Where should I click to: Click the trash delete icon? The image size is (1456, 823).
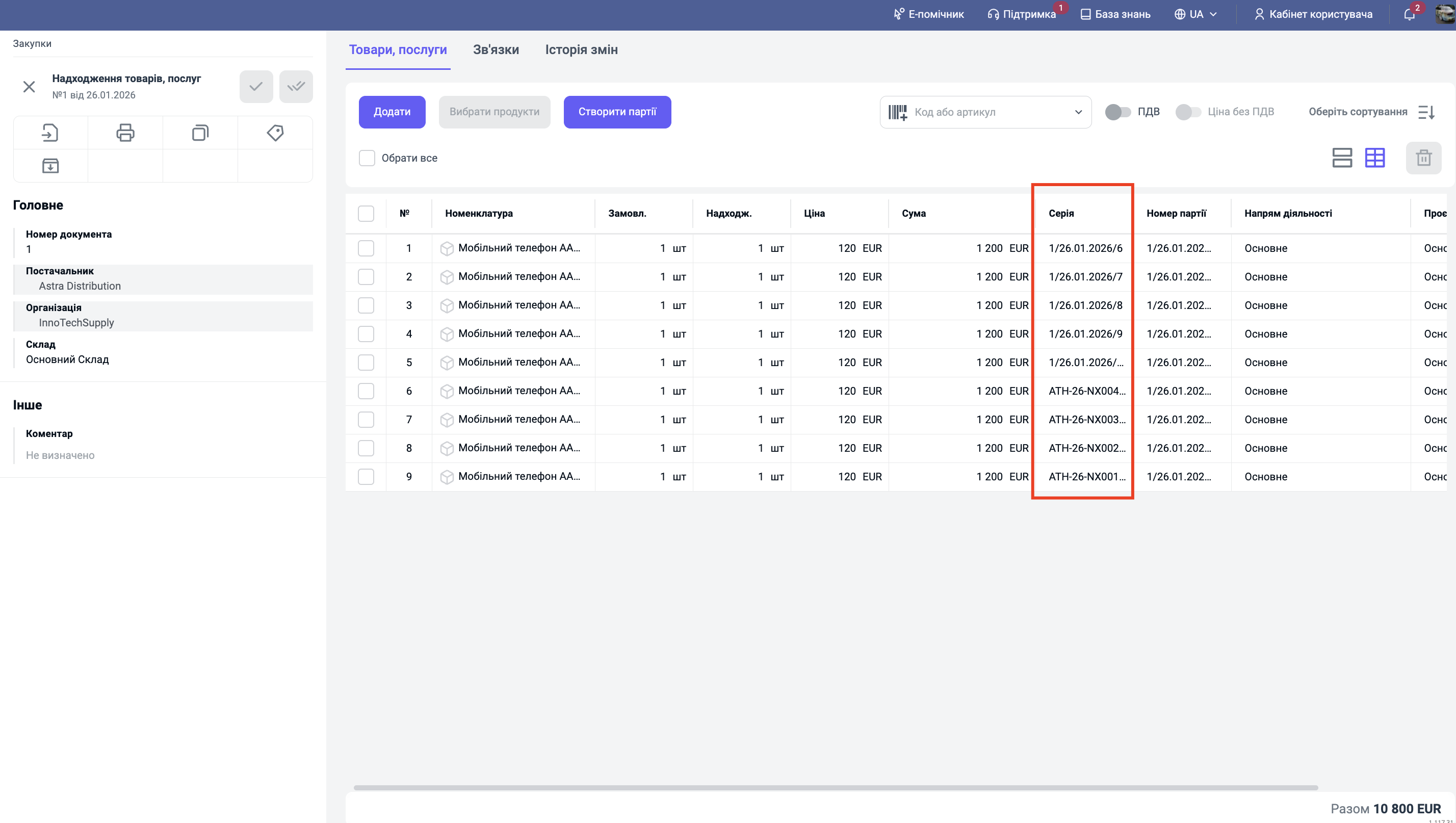click(x=1423, y=158)
